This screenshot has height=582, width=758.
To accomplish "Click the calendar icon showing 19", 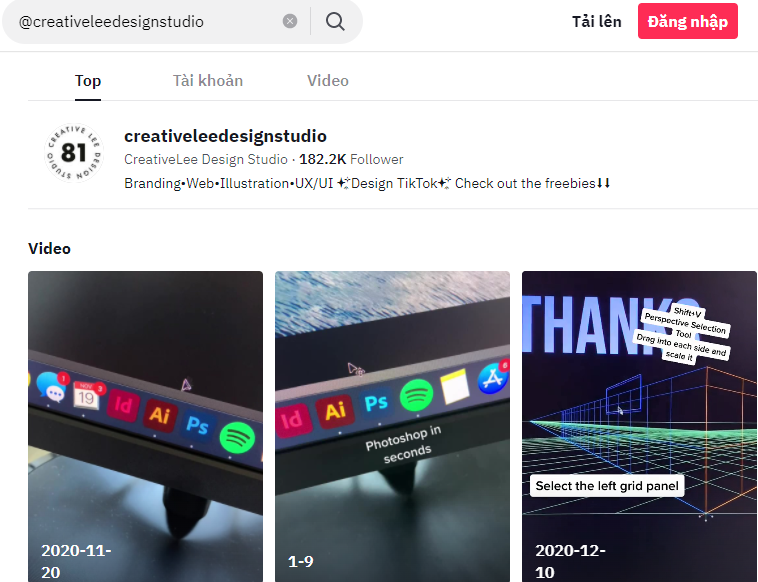I will tap(88, 395).
